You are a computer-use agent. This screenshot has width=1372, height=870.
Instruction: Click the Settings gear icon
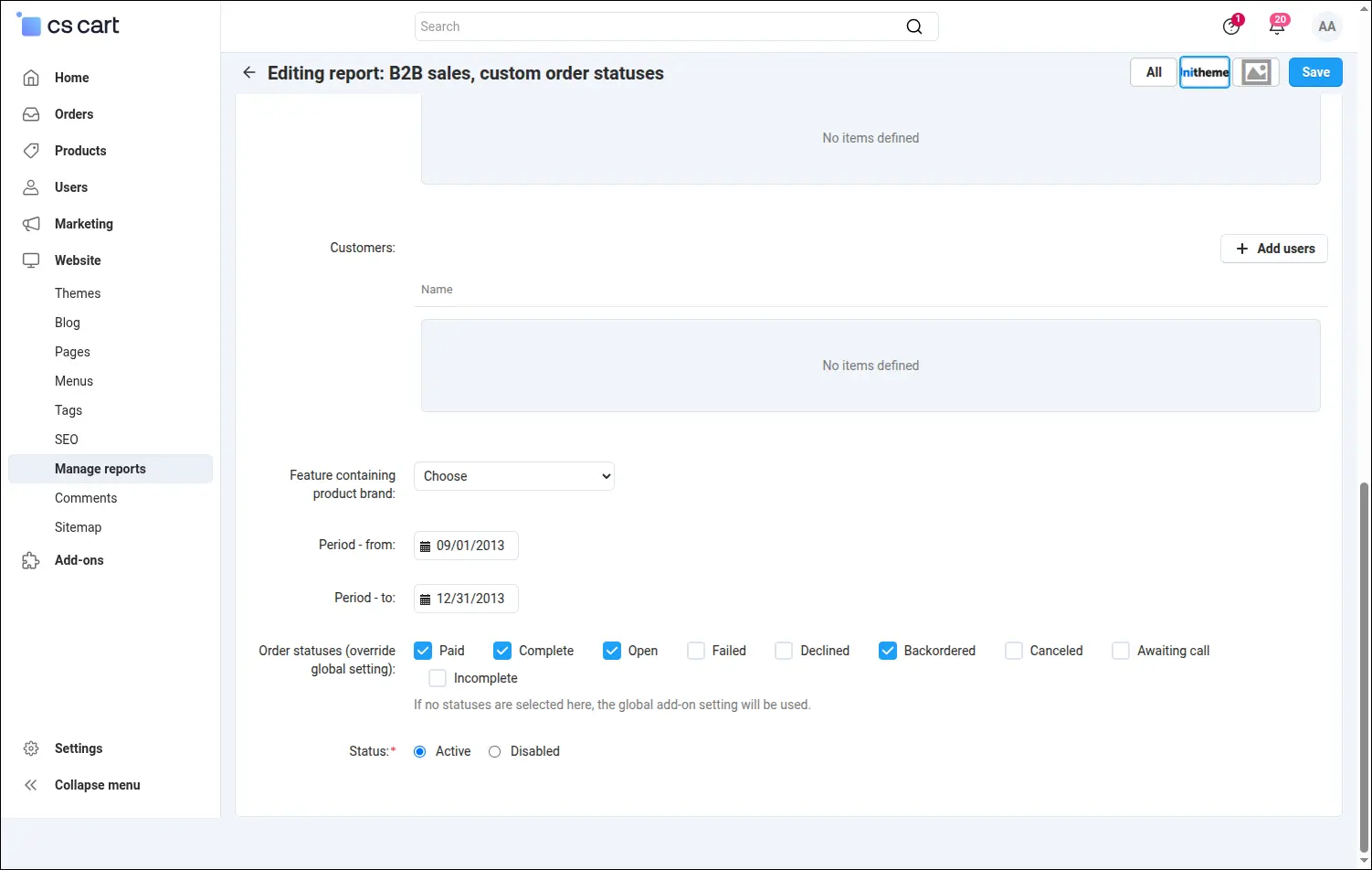coord(31,748)
